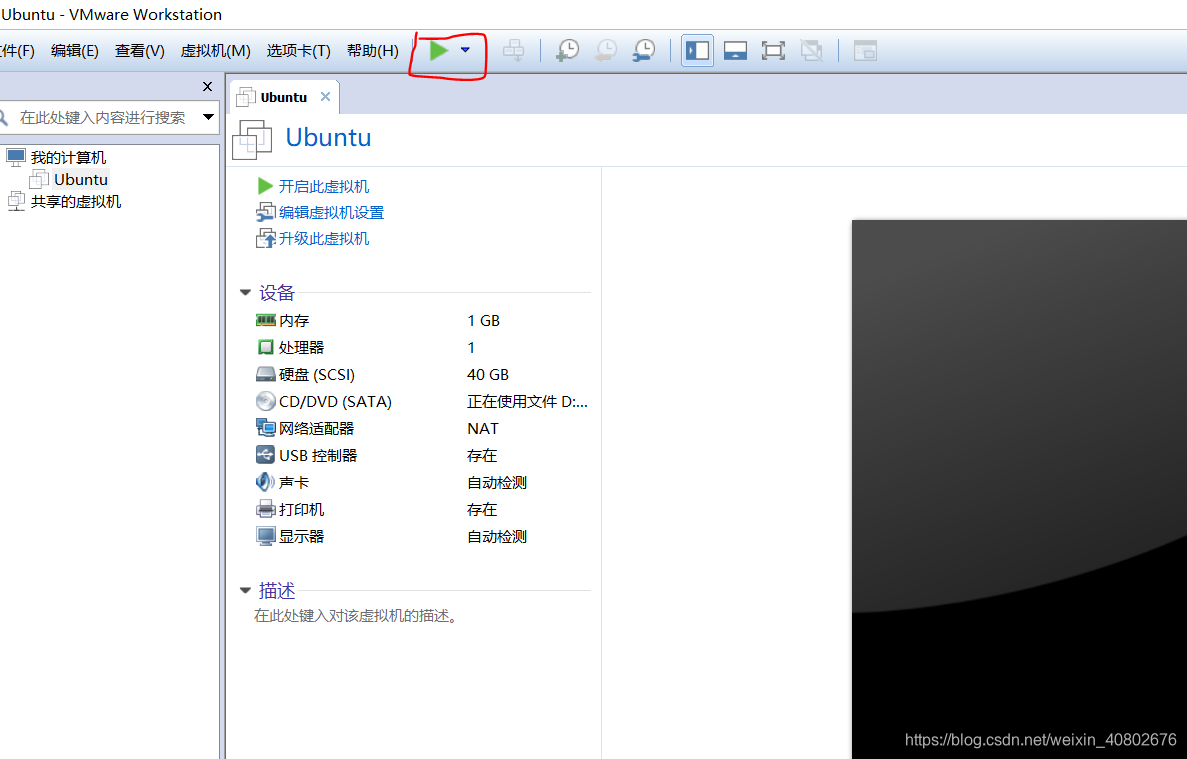The image size is (1187, 759).
Task: Open the search filter dropdown arrow
Action: [208, 117]
